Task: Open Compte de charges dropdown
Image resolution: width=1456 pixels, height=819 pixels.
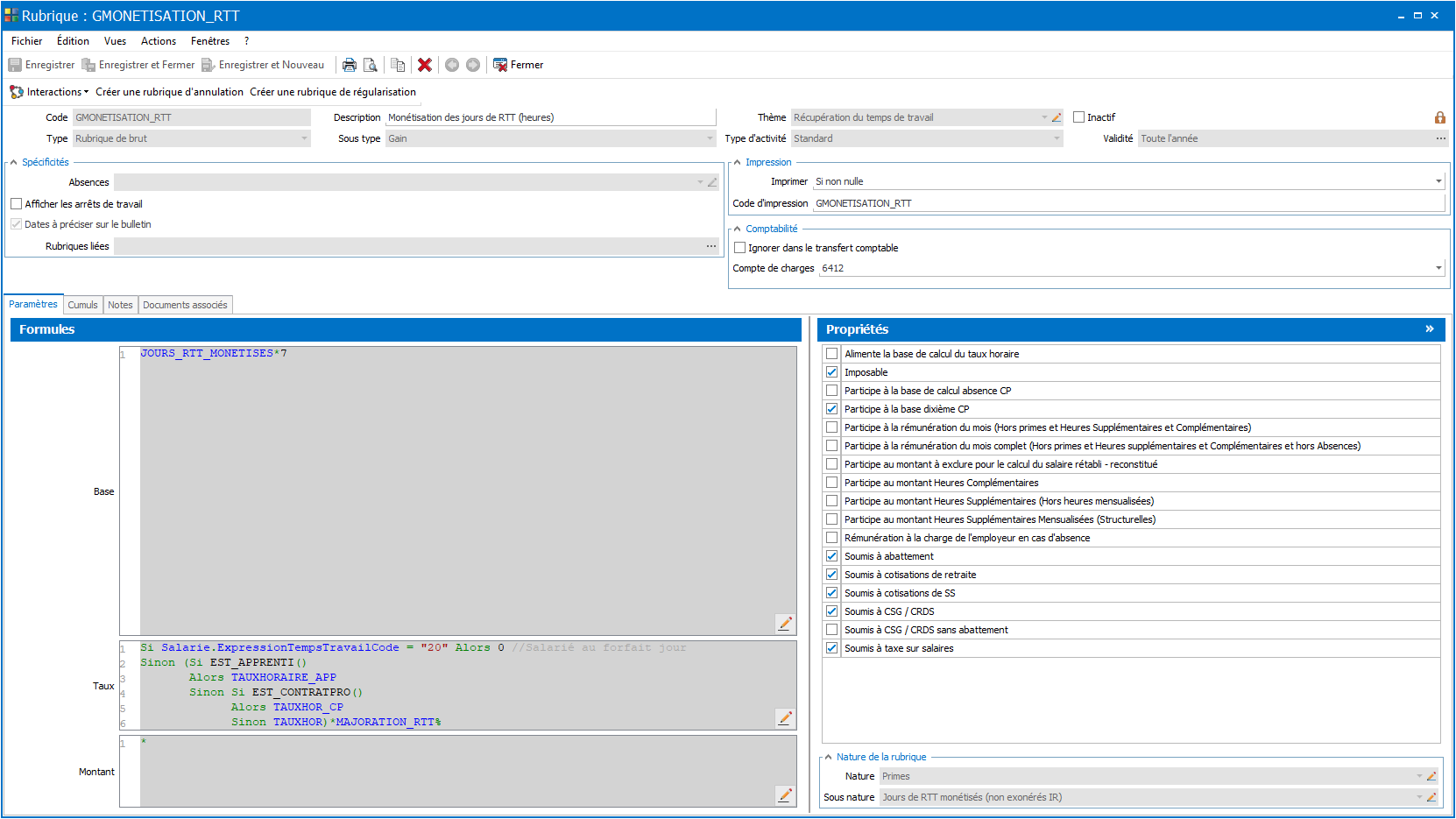Action: point(1438,268)
